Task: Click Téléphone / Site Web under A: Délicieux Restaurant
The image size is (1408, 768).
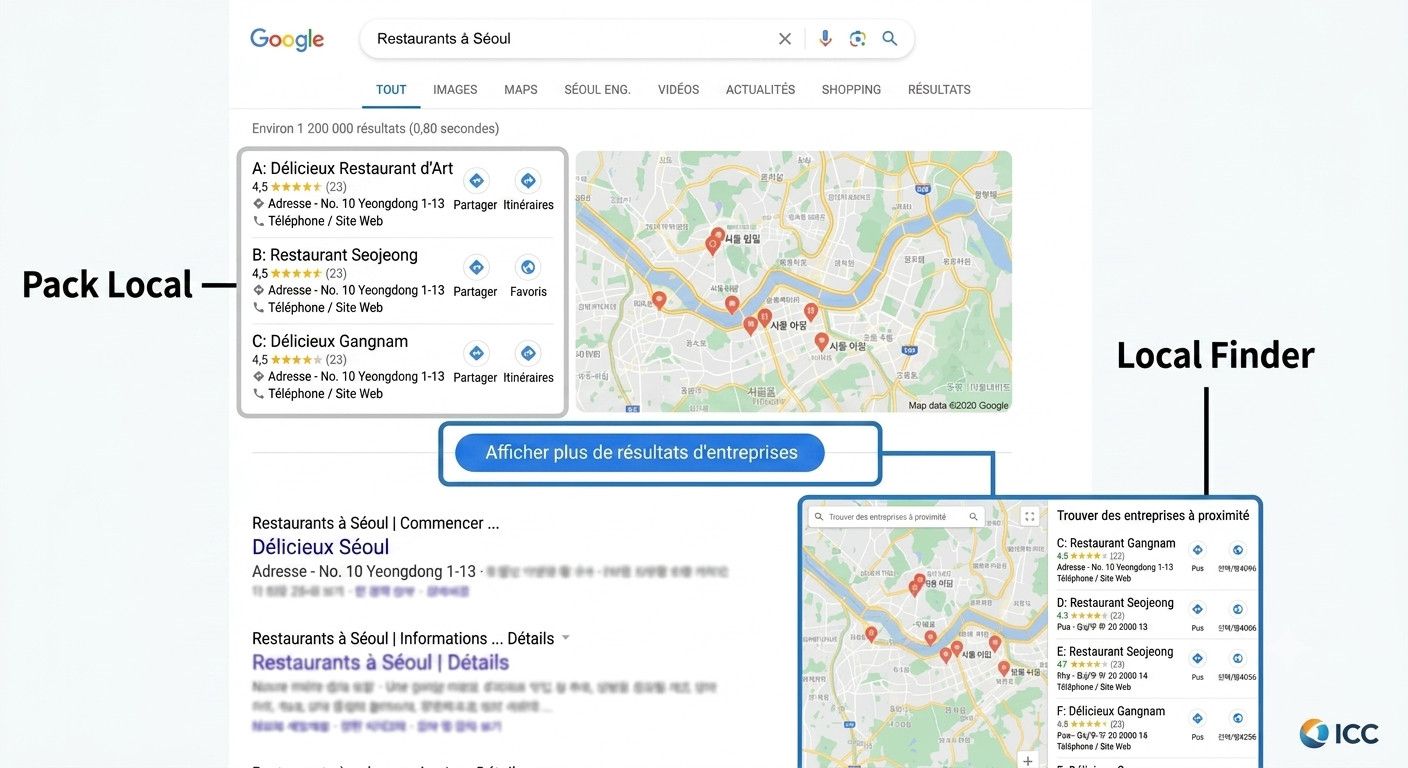Action: 325,221
